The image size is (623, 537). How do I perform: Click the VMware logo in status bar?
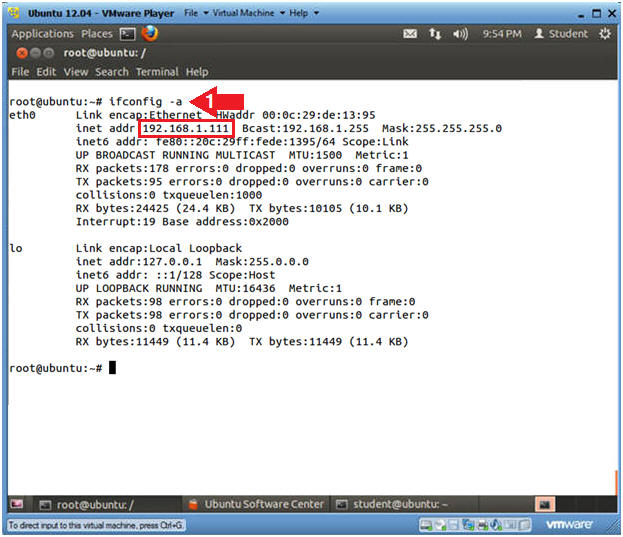569,525
